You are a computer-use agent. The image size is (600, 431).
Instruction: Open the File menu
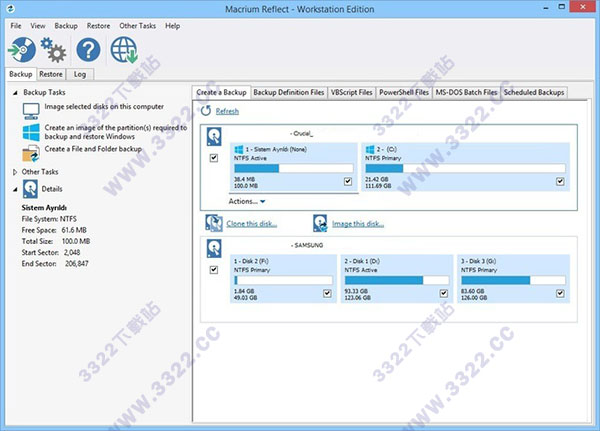click(16, 26)
